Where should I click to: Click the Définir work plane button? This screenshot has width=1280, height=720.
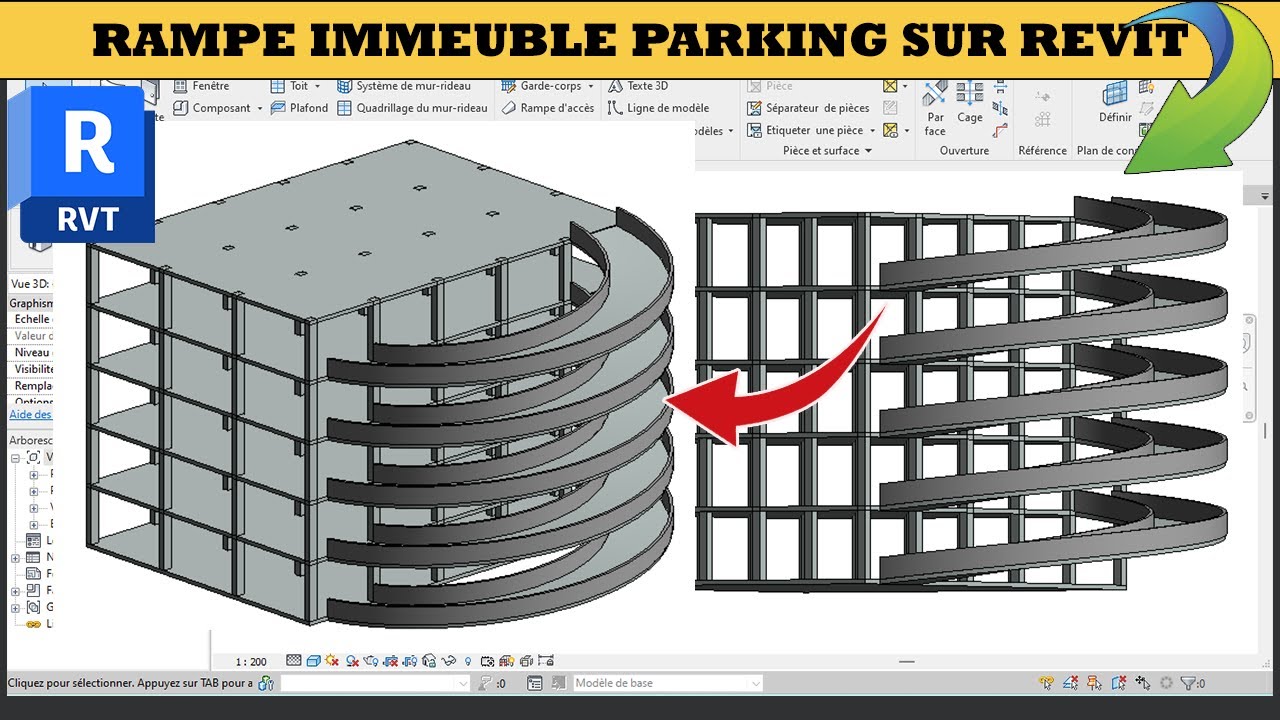[1115, 103]
